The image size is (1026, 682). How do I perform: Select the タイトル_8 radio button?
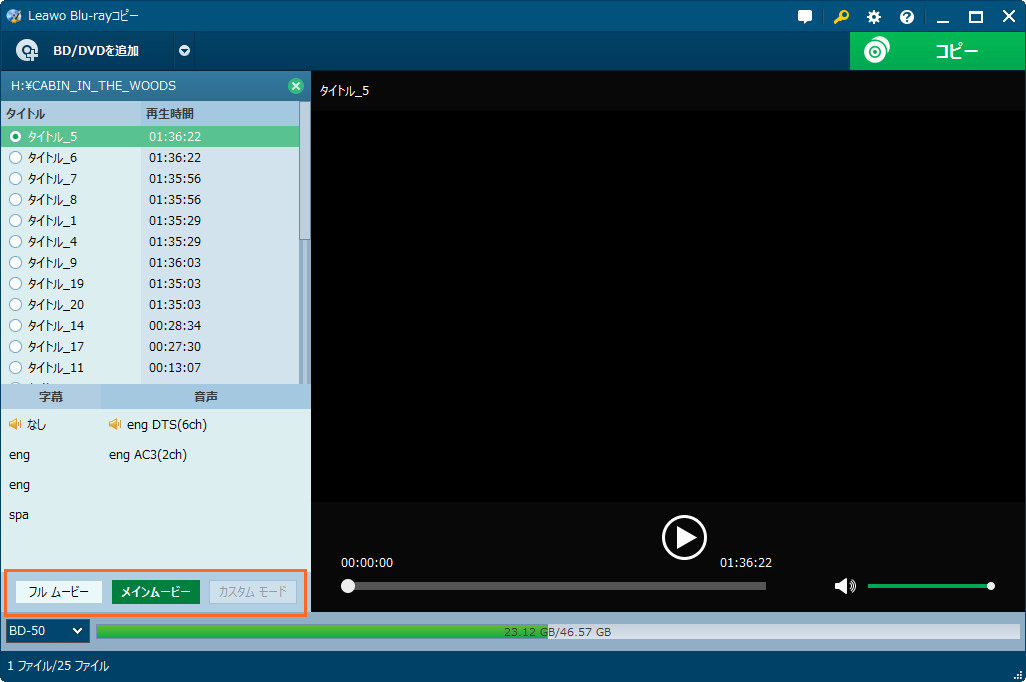16,200
